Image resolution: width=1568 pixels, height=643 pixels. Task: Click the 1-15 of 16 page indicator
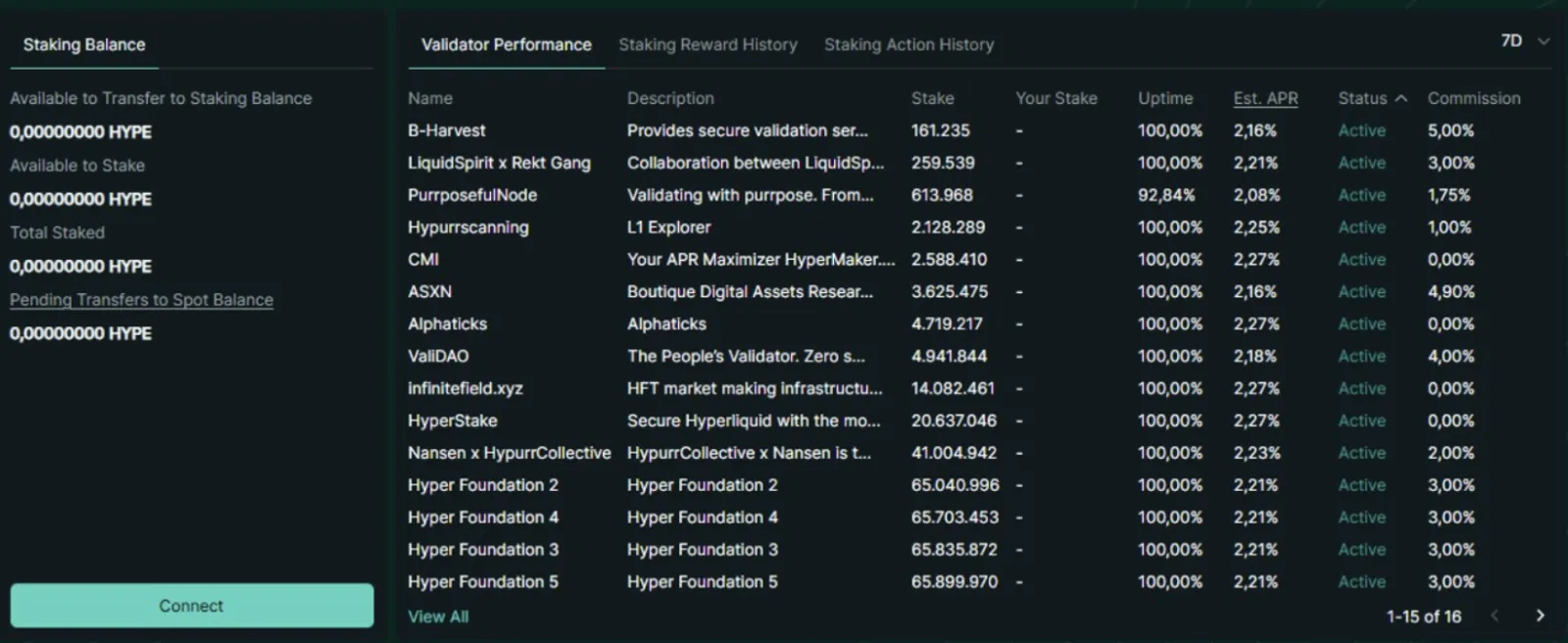[1424, 617]
